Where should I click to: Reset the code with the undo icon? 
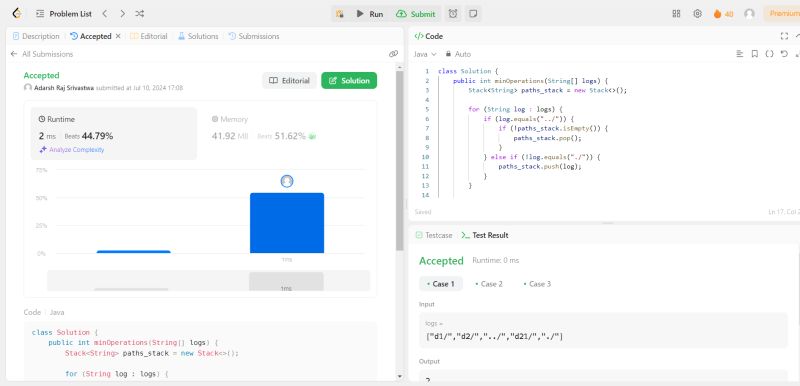point(784,54)
